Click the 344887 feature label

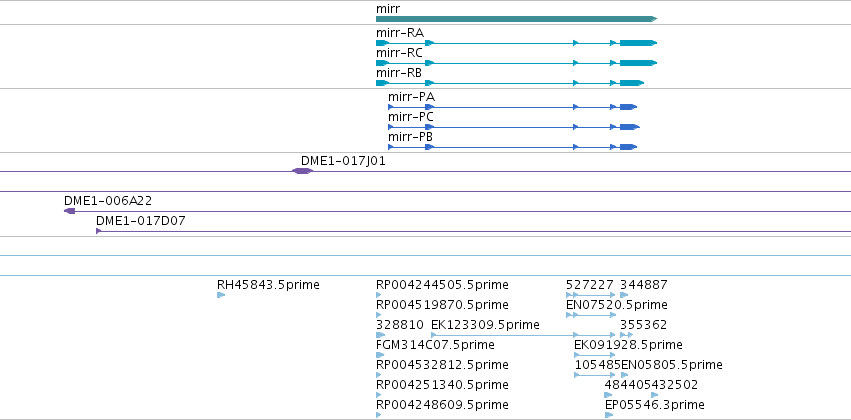tap(644, 285)
